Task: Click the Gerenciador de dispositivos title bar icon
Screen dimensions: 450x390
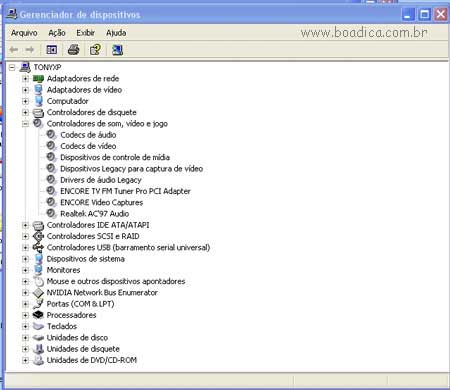Action: click(12, 14)
